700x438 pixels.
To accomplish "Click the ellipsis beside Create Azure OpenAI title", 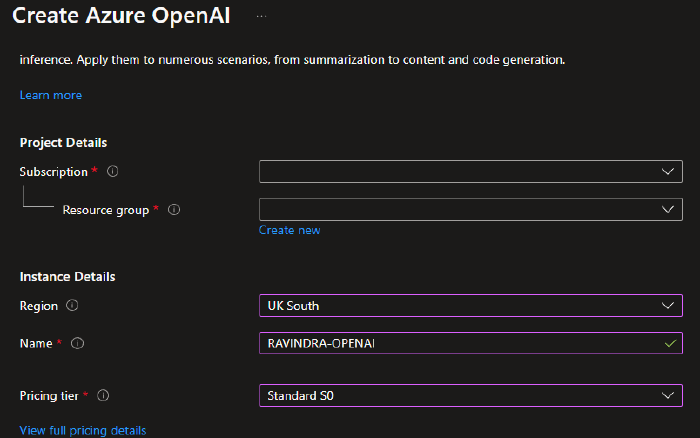I will pos(261,17).
